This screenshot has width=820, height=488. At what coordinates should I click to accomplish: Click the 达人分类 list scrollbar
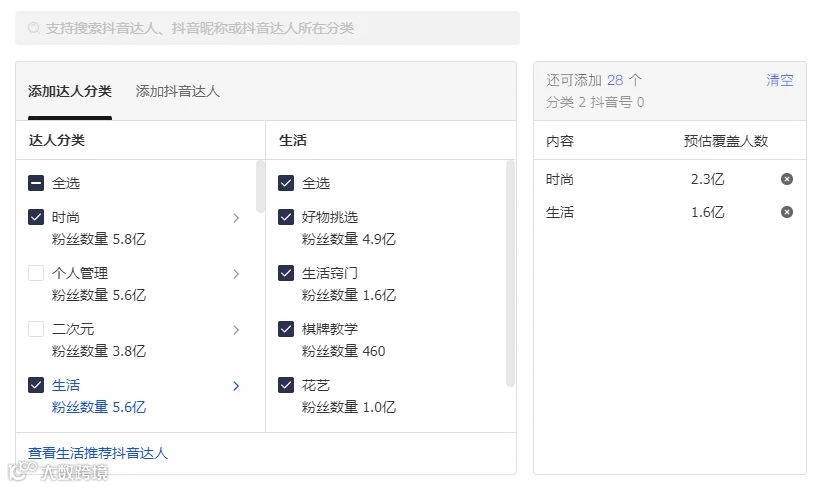[260, 187]
